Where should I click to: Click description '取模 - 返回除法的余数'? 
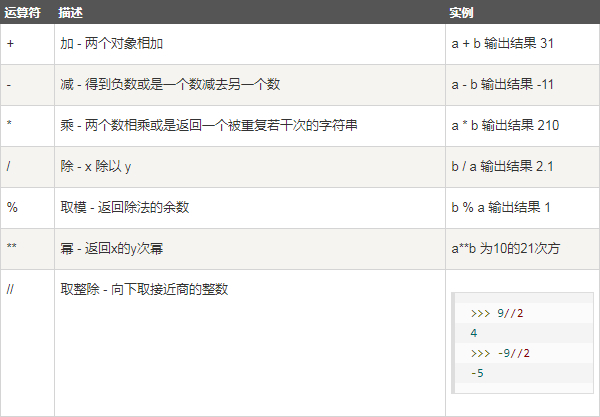(125, 207)
